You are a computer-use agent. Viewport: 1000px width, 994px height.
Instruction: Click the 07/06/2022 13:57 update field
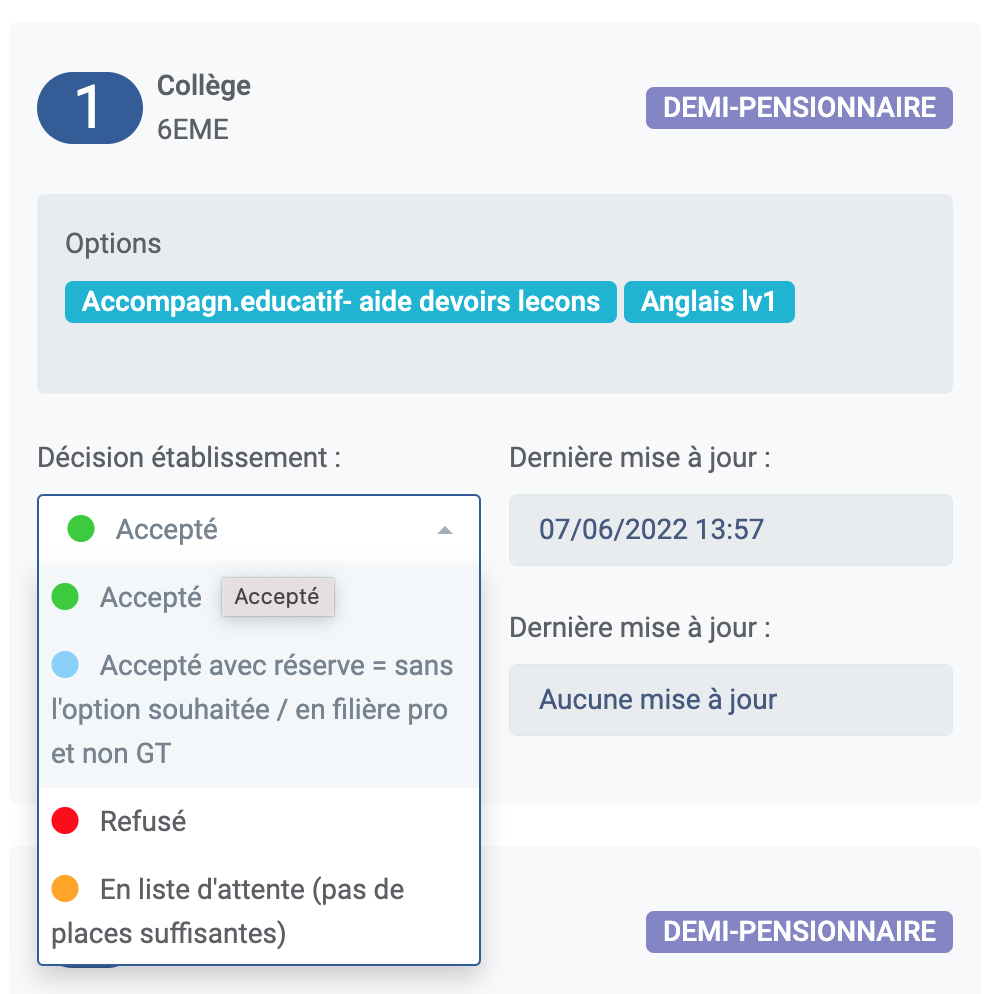pyautogui.click(x=731, y=530)
